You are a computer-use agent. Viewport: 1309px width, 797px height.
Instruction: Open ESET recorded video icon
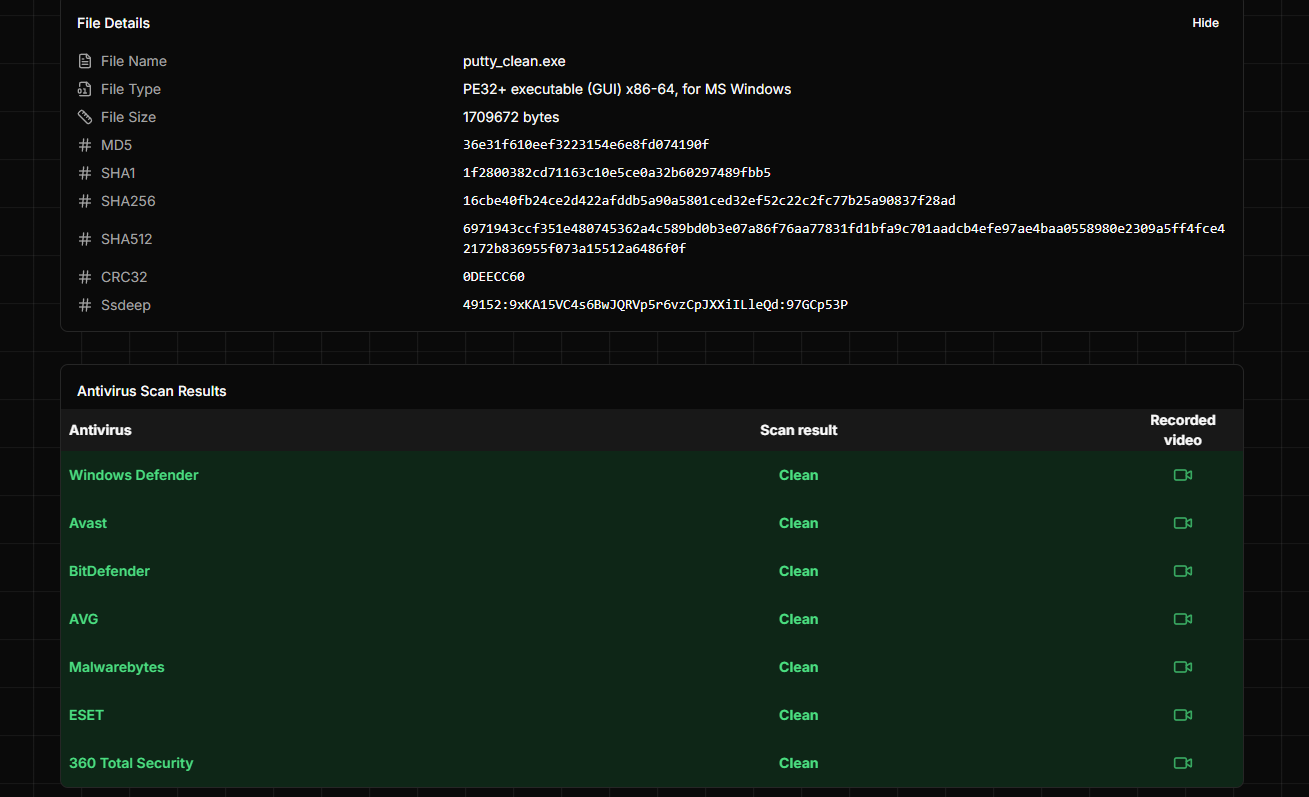[x=1183, y=715]
